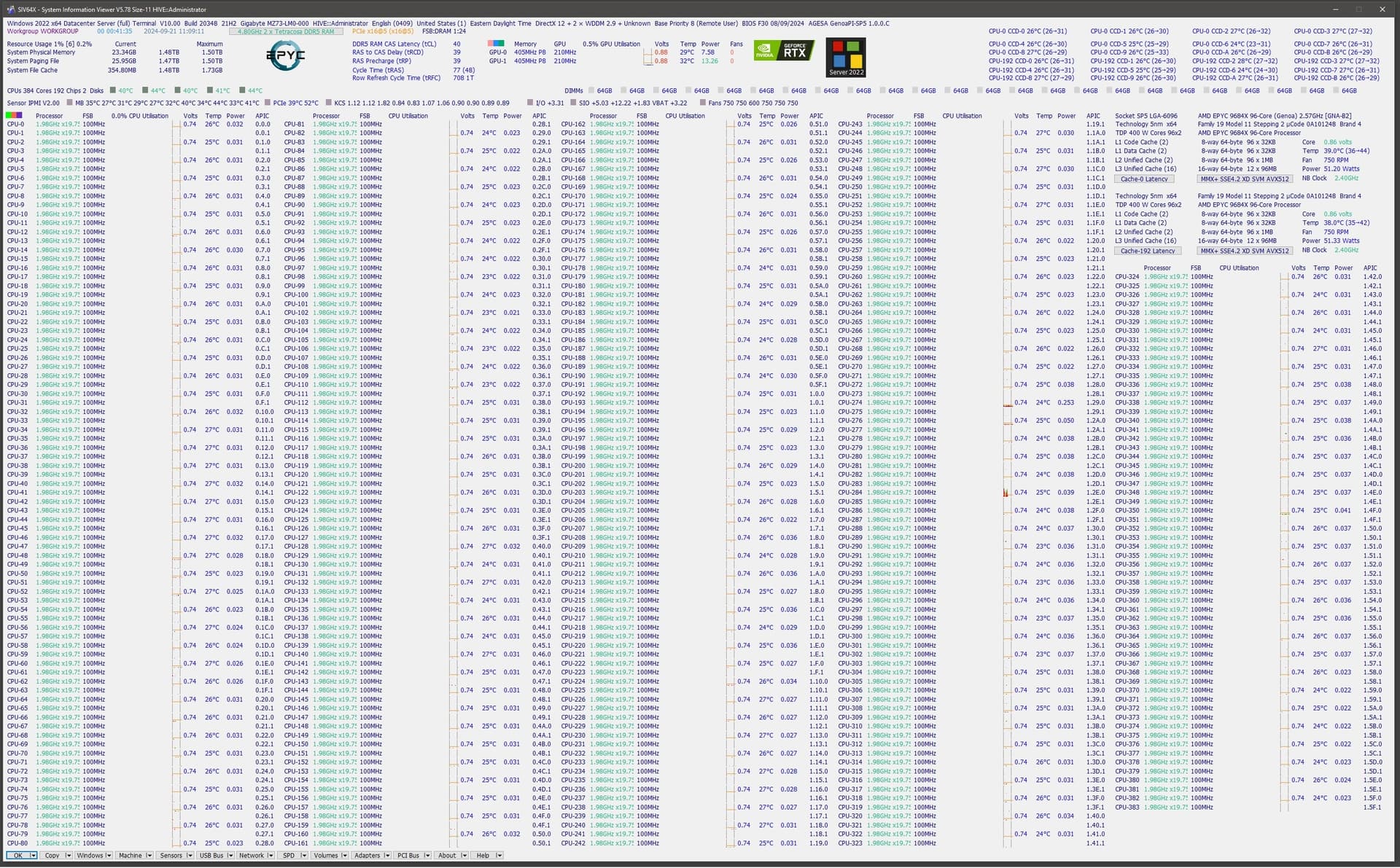Open the SPD menu button
This screenshot has width=1400, height=868.
click(x=289, y=856)
